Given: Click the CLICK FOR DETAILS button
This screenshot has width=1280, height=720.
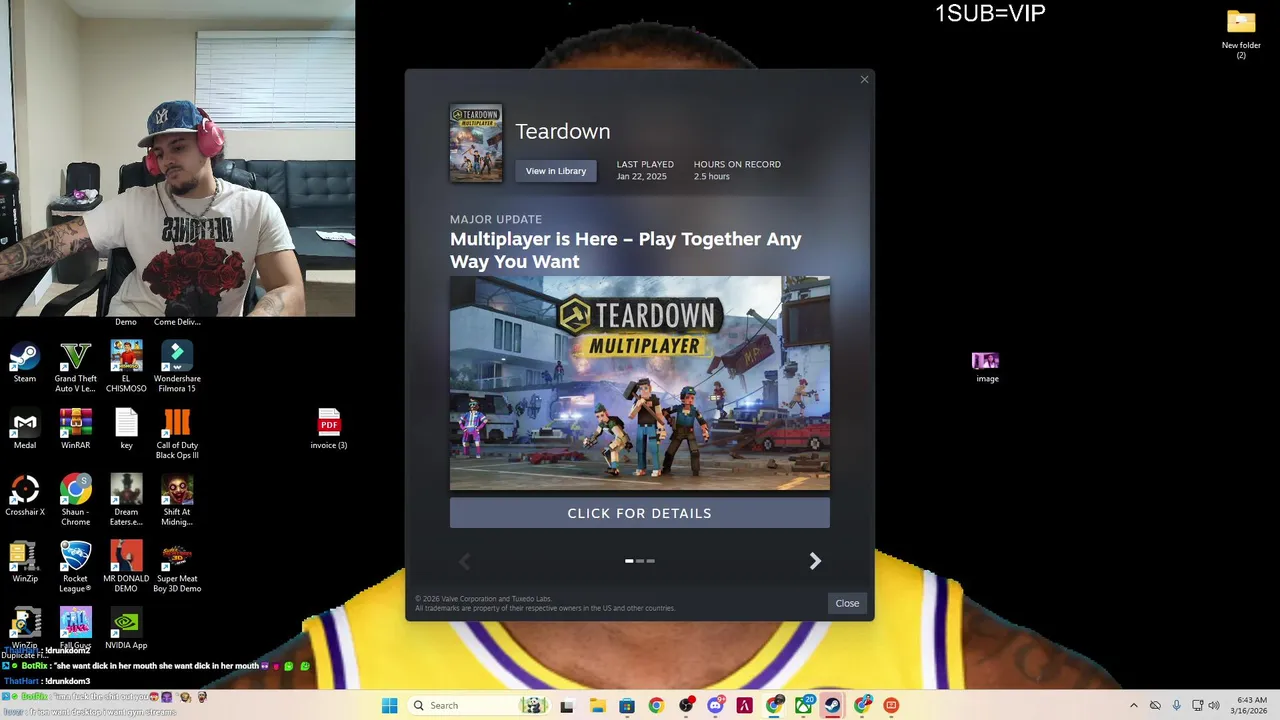Looking at the screenshot, I should 639,513.
